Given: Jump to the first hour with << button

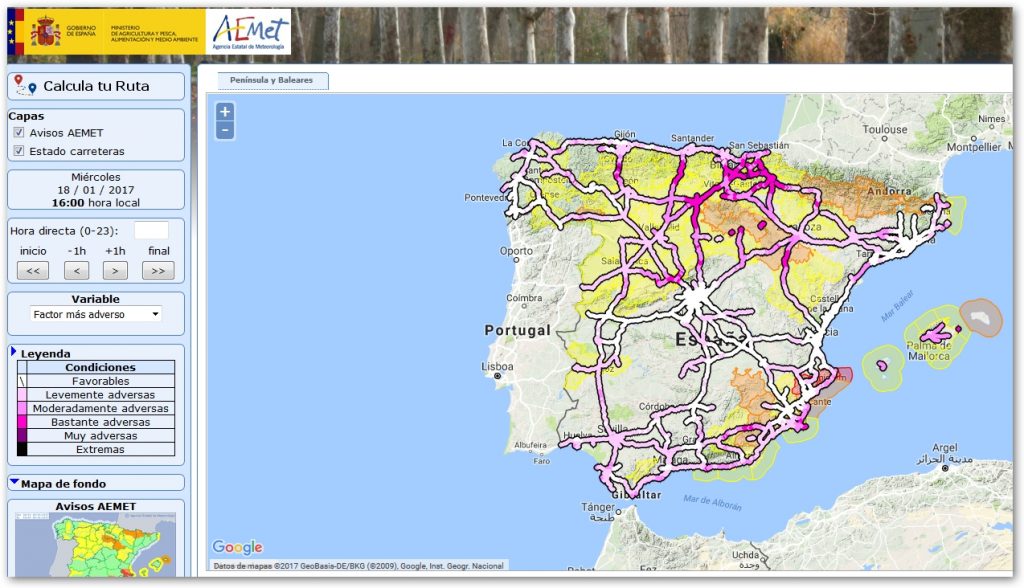Looking at the screenshot, I should [x=33, y=270].
